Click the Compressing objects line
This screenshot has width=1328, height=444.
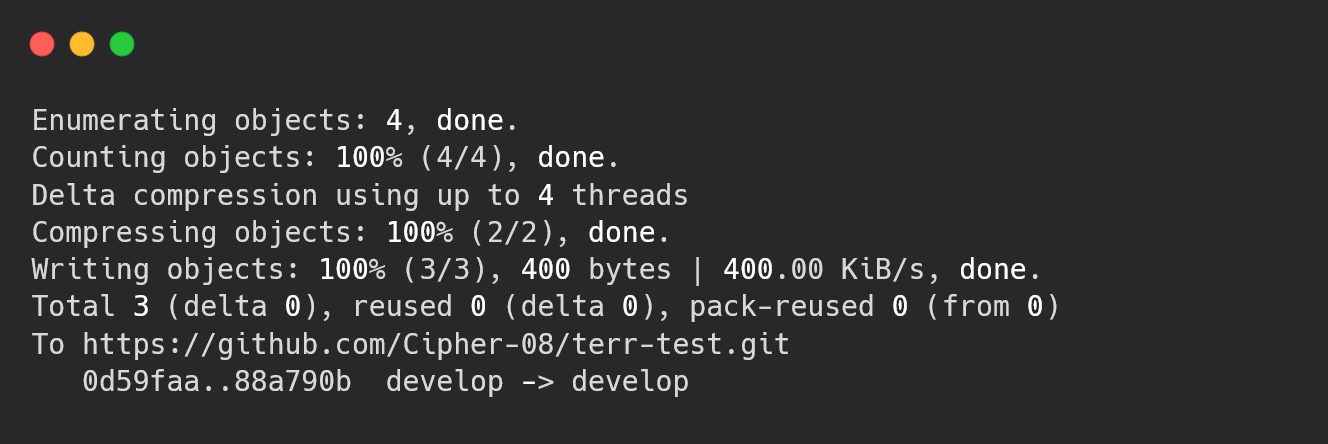(x=352, y=233)
